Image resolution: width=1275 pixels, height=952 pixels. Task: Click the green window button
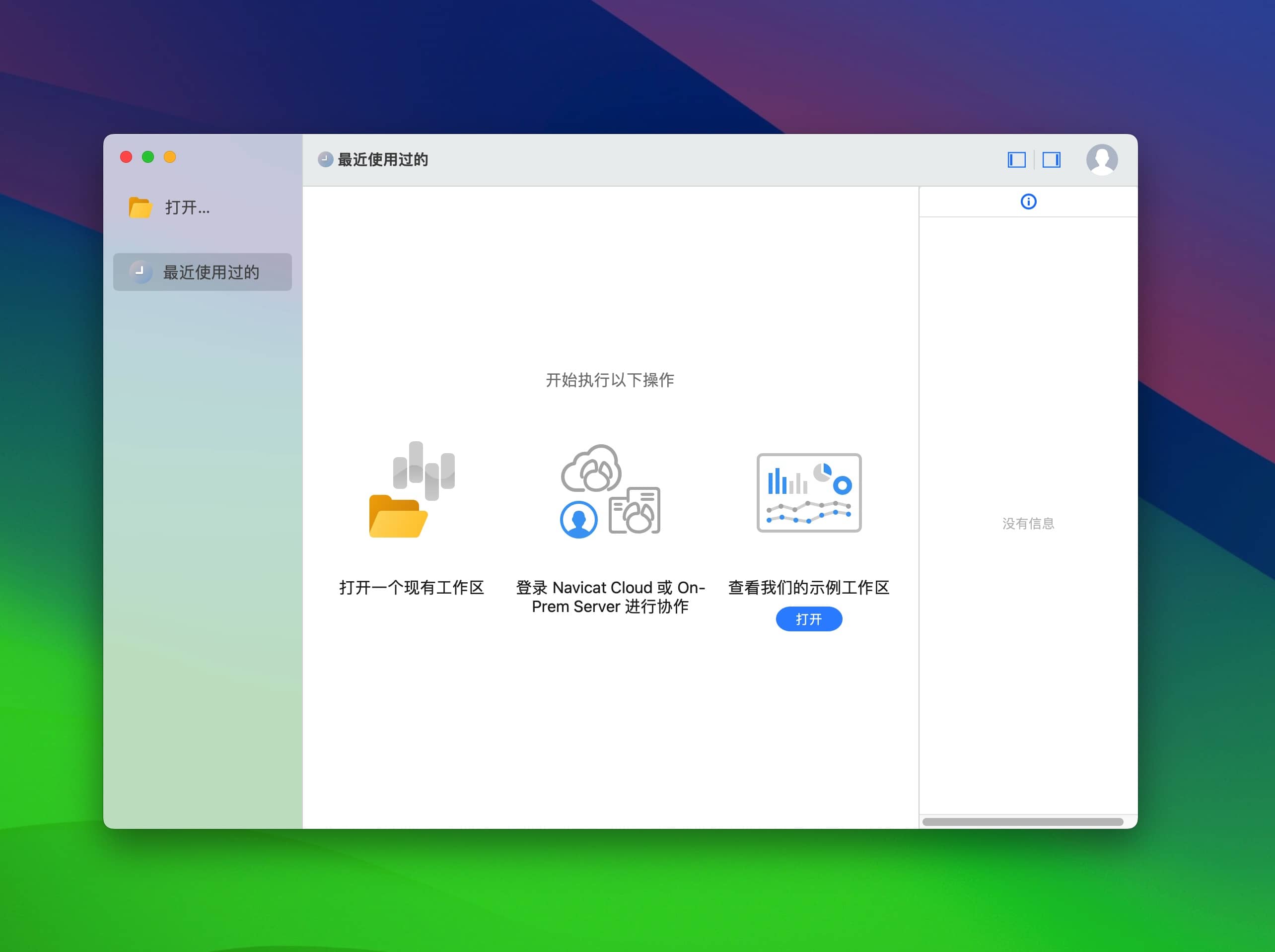148,157
